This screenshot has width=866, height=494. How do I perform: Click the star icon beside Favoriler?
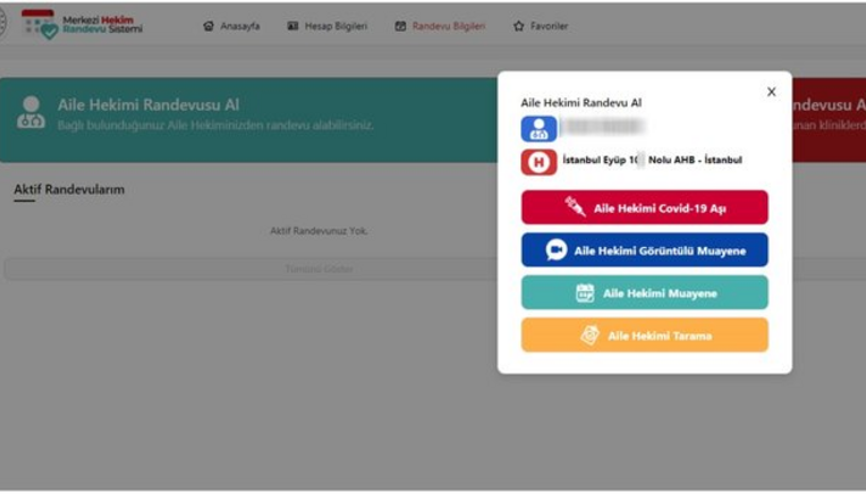tap(519, 26)
